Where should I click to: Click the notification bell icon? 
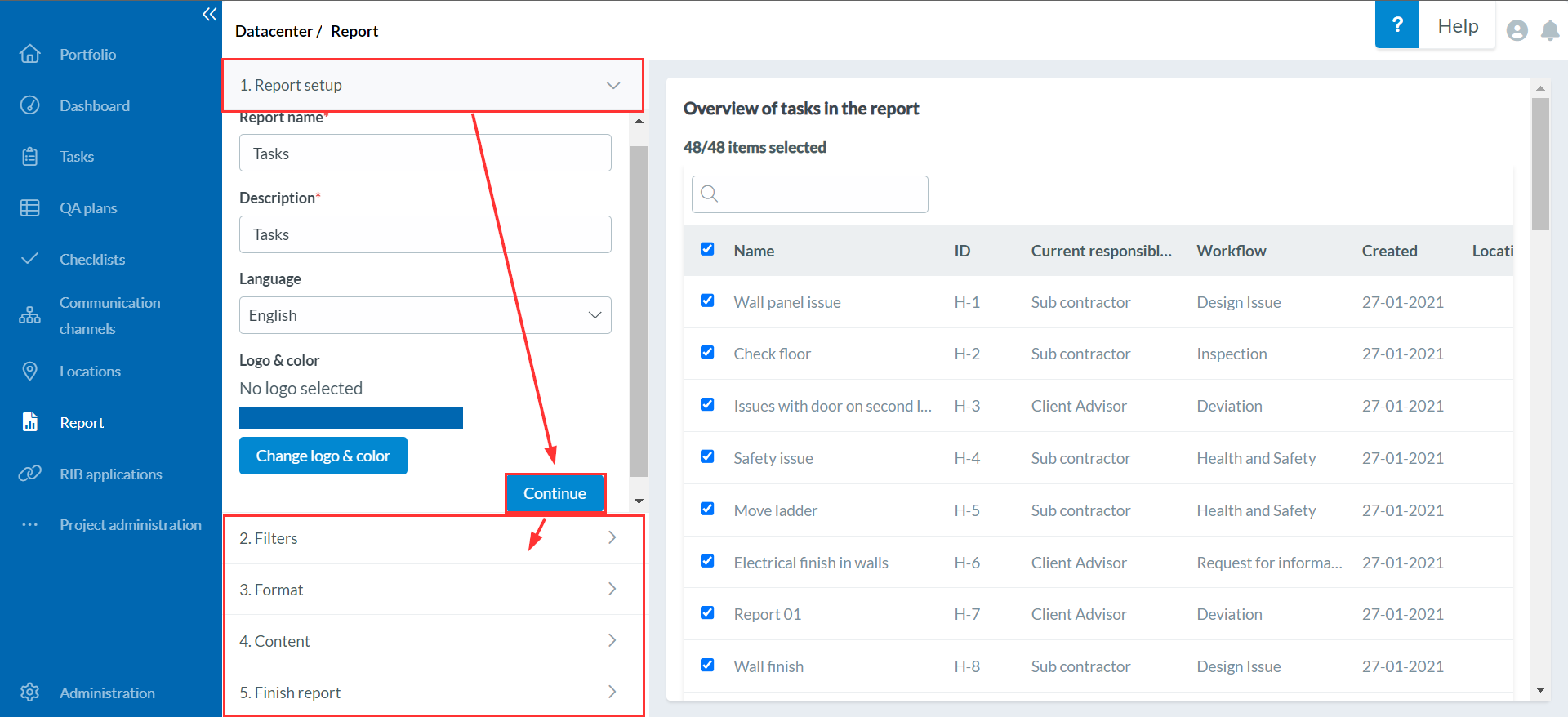point(1549,31)
